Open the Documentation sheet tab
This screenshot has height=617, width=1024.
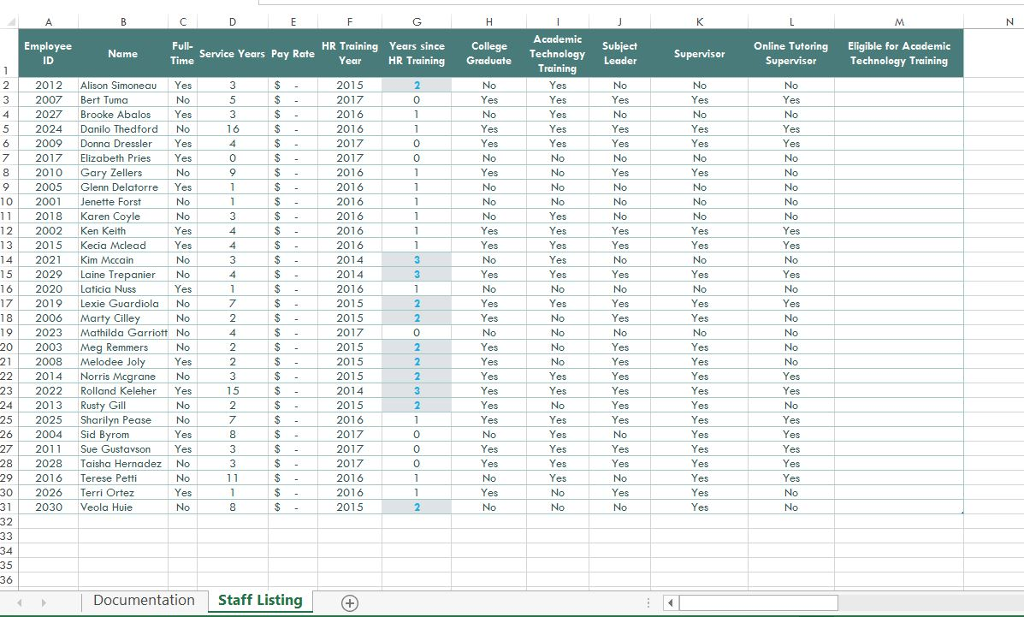click(x=144, y=601)
